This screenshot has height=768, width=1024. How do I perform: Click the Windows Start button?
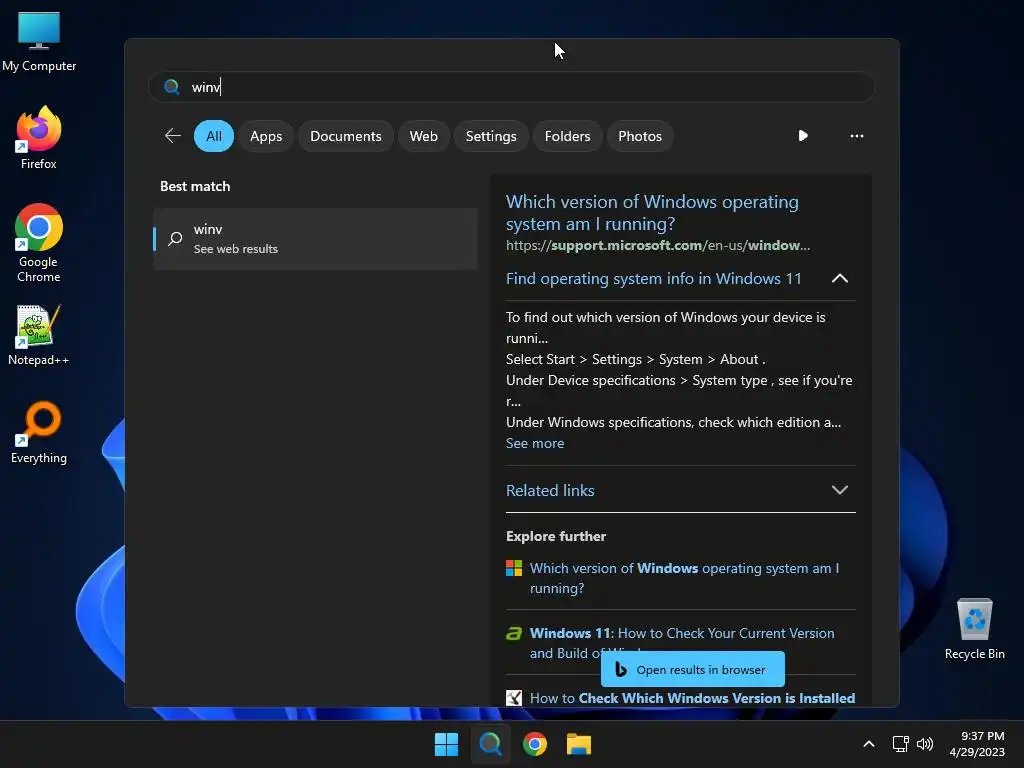coord(447,744)
